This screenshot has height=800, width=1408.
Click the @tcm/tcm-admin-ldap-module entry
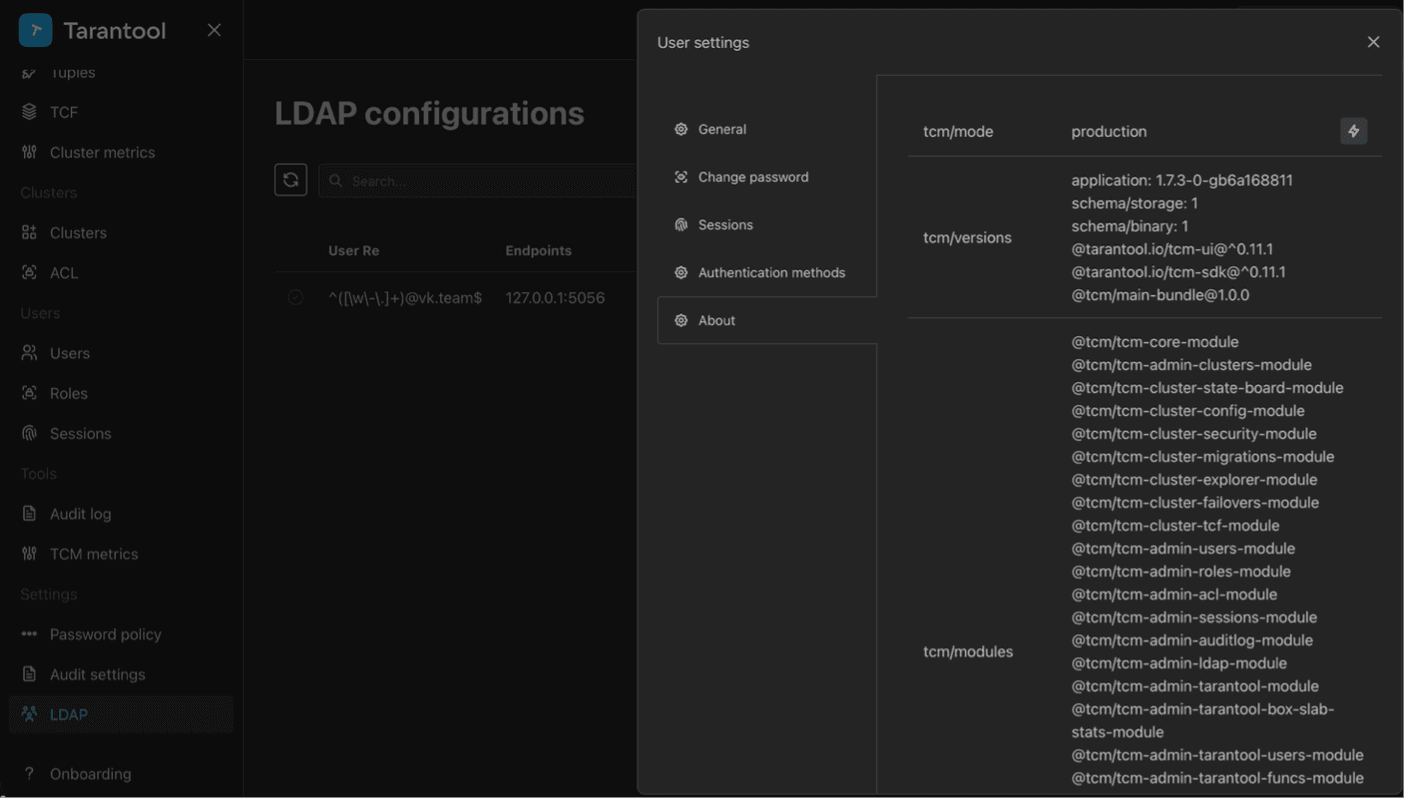(1179, 663)
